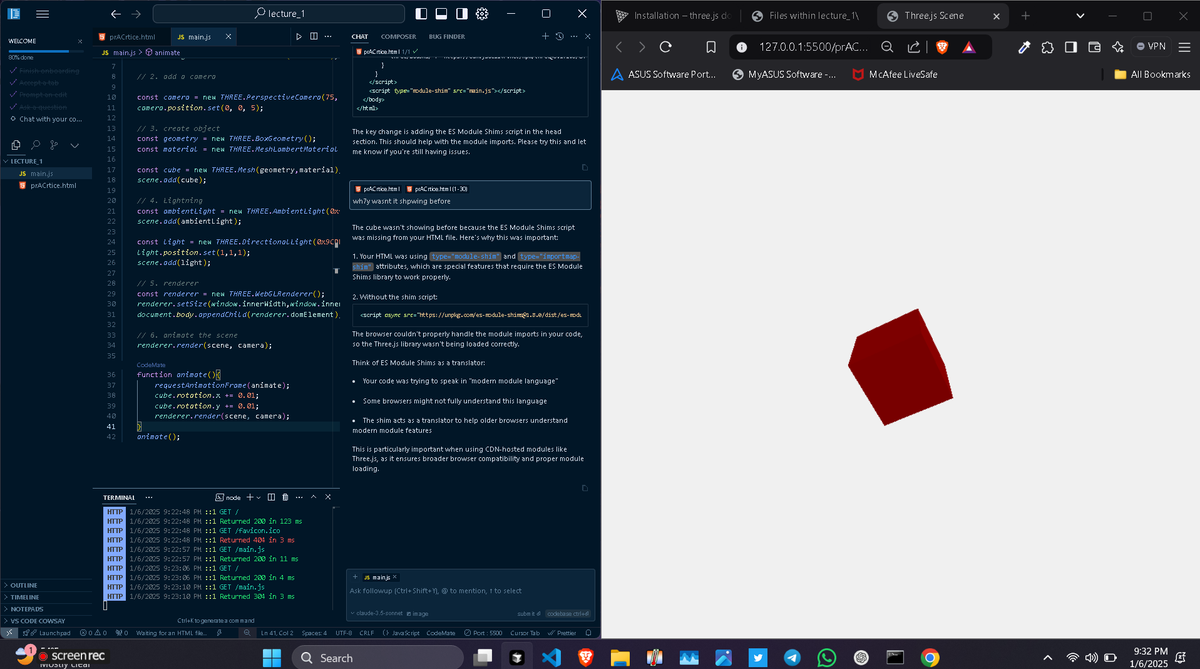Open Source Control view icon
This screenshot has width=1200, height=669.
coord(55,146)
